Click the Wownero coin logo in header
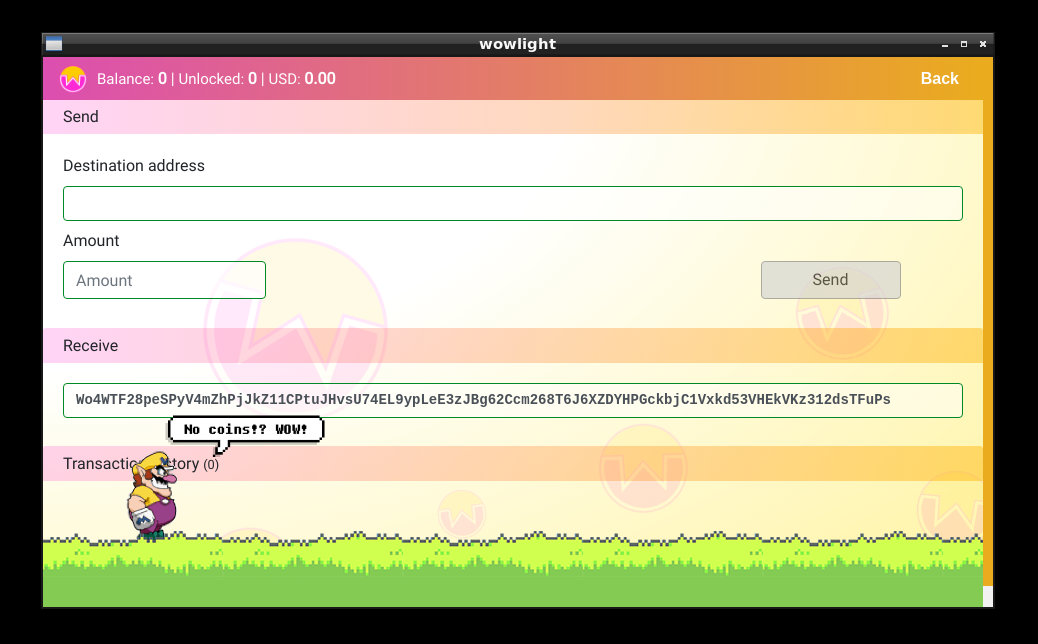The width and height of the screenshot is (1038, 644). click(x=73, y=79)
